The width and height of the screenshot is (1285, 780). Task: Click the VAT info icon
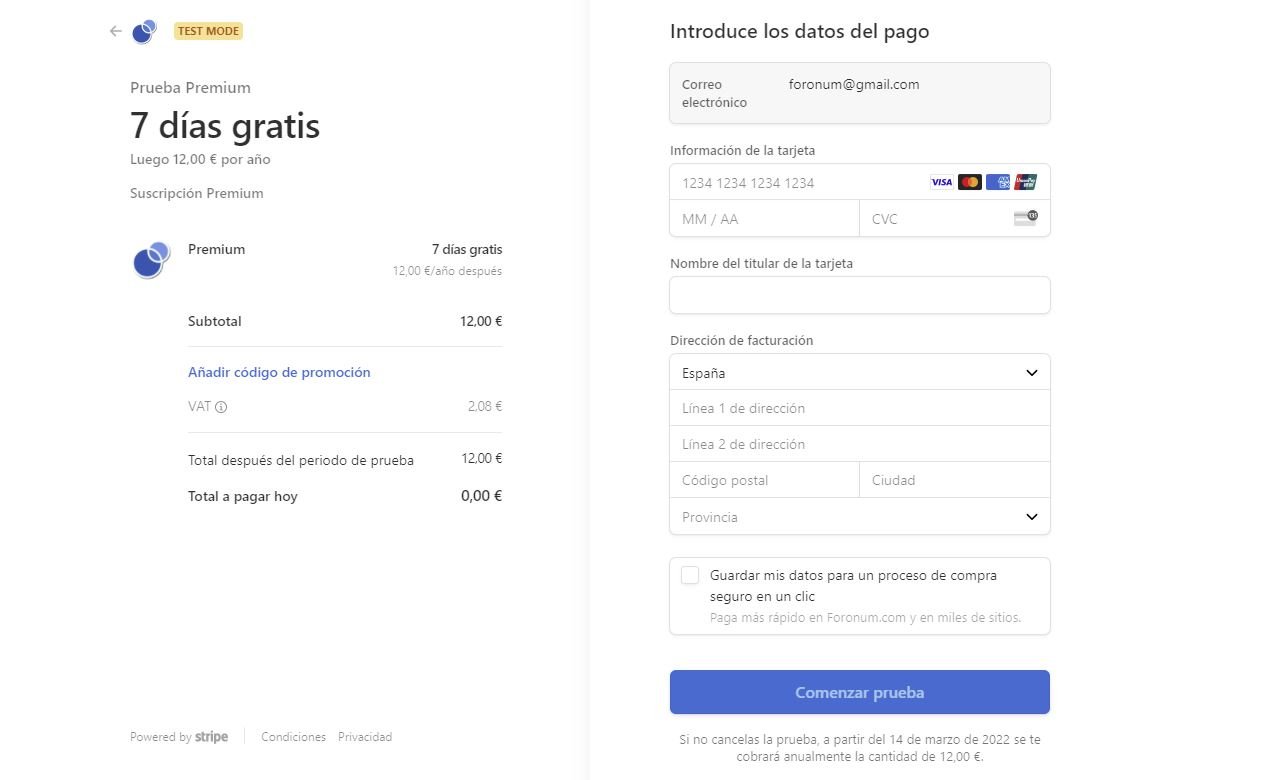[x=221, y=407]
